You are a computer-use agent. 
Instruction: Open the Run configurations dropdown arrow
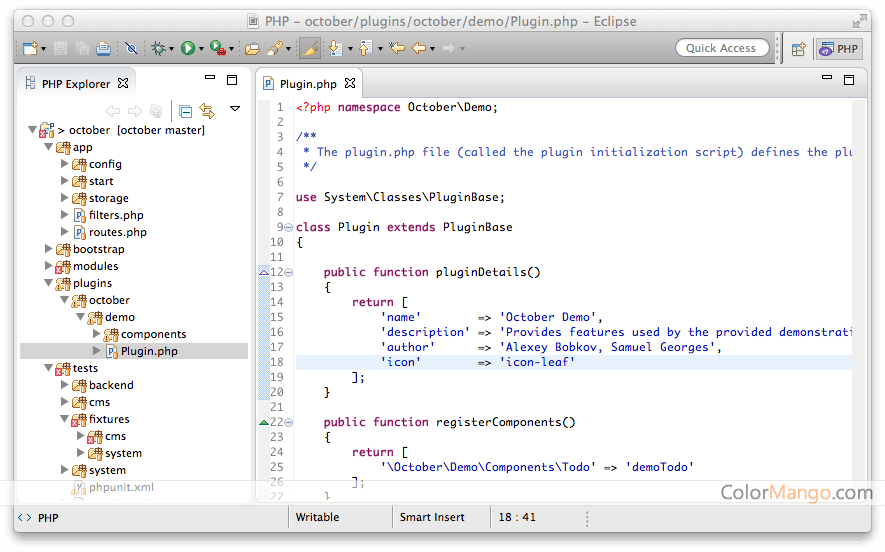tap(201, 49)
